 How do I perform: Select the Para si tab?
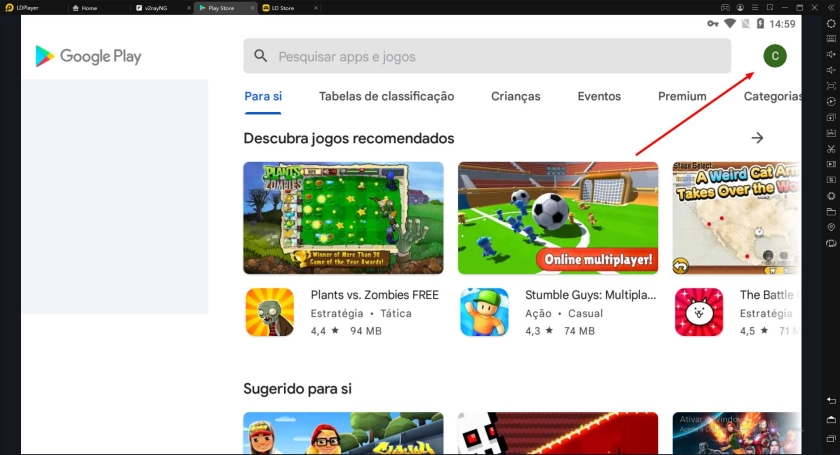pyautogui.click(x=263, y=96)
